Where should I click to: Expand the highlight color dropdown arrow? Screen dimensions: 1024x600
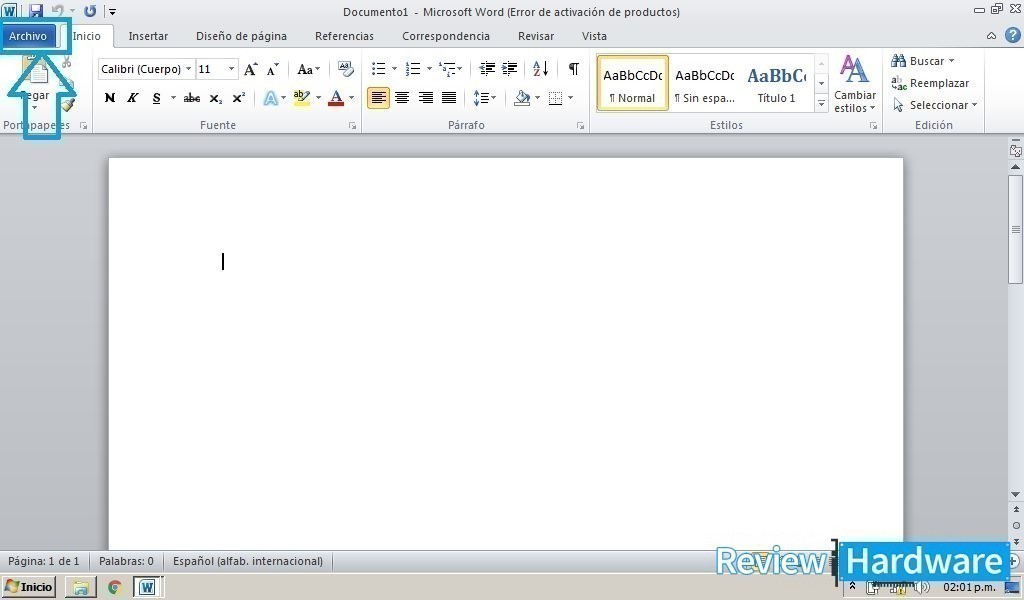pos(318,98)
